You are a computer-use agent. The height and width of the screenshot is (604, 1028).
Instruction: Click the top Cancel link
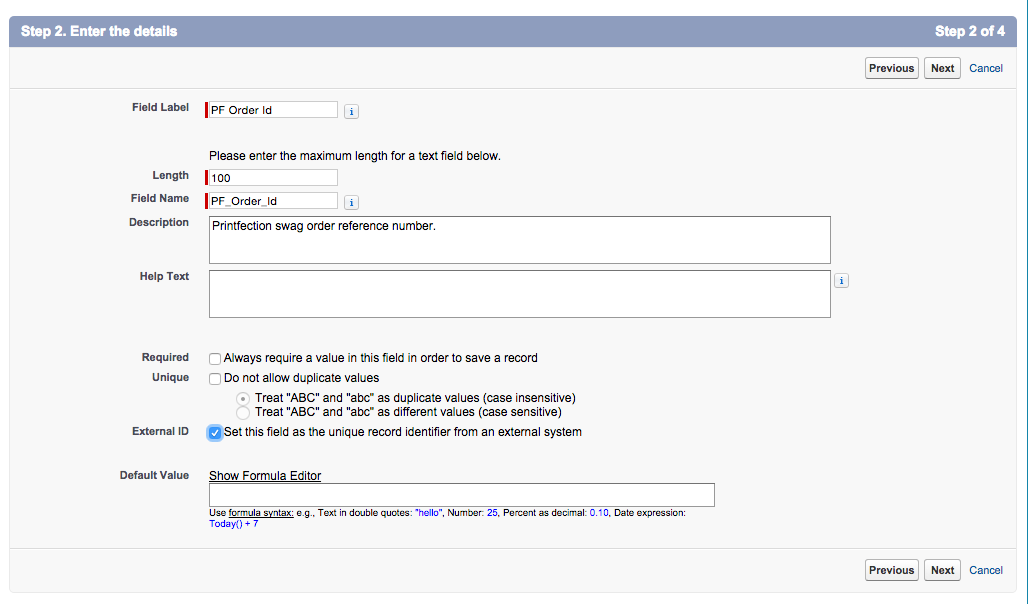(x=986, y=68)
